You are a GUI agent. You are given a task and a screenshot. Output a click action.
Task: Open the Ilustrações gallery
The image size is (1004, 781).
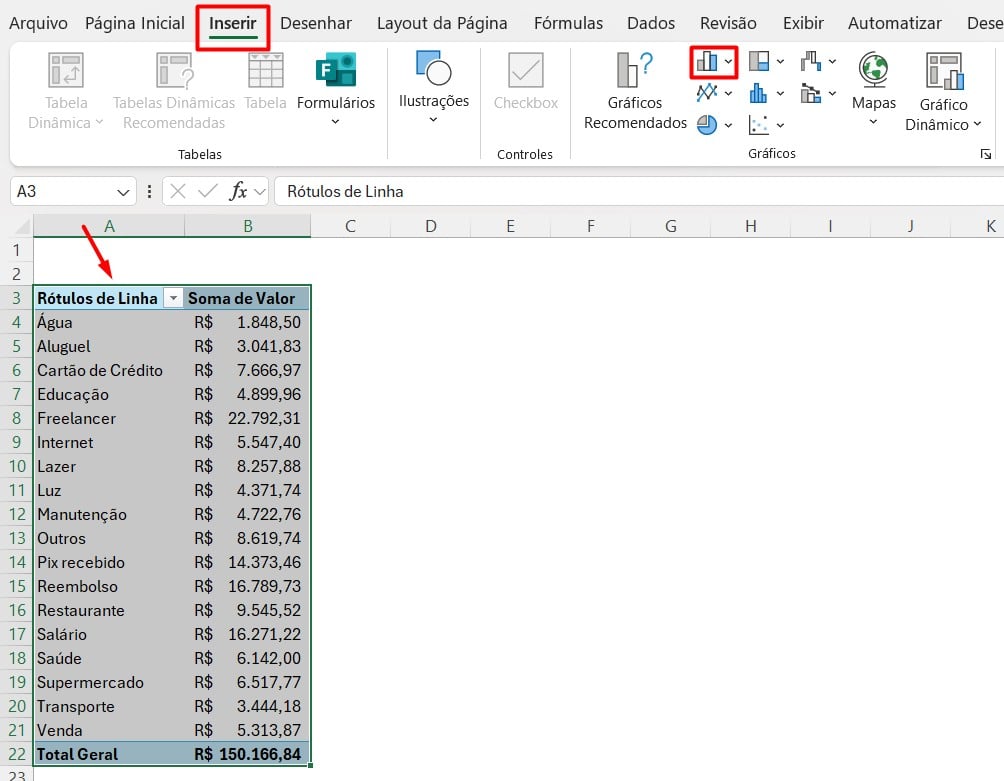point(433,88)
